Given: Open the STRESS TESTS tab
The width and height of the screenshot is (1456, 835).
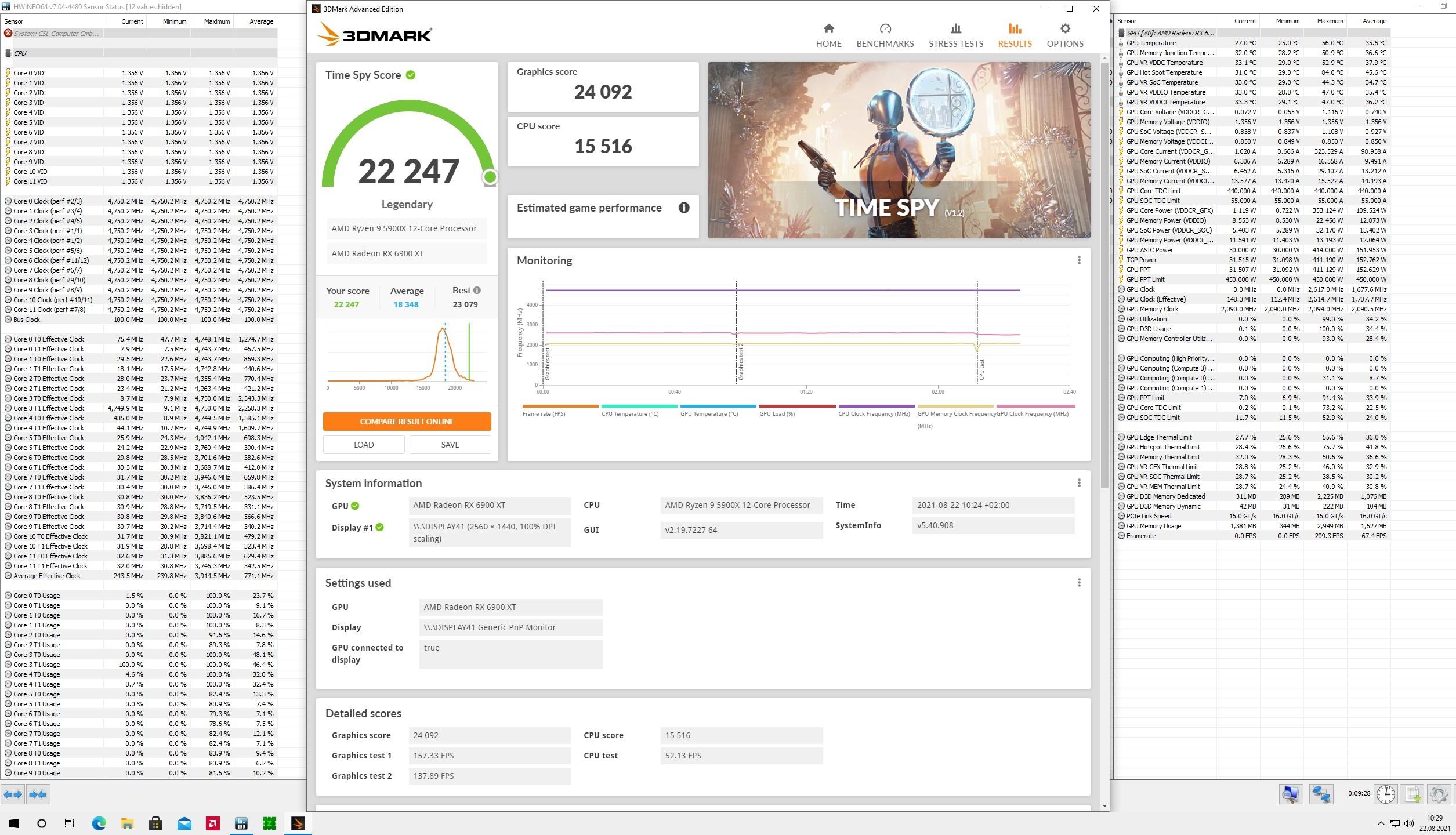Looking at the screenshot, I should (955, 36).
